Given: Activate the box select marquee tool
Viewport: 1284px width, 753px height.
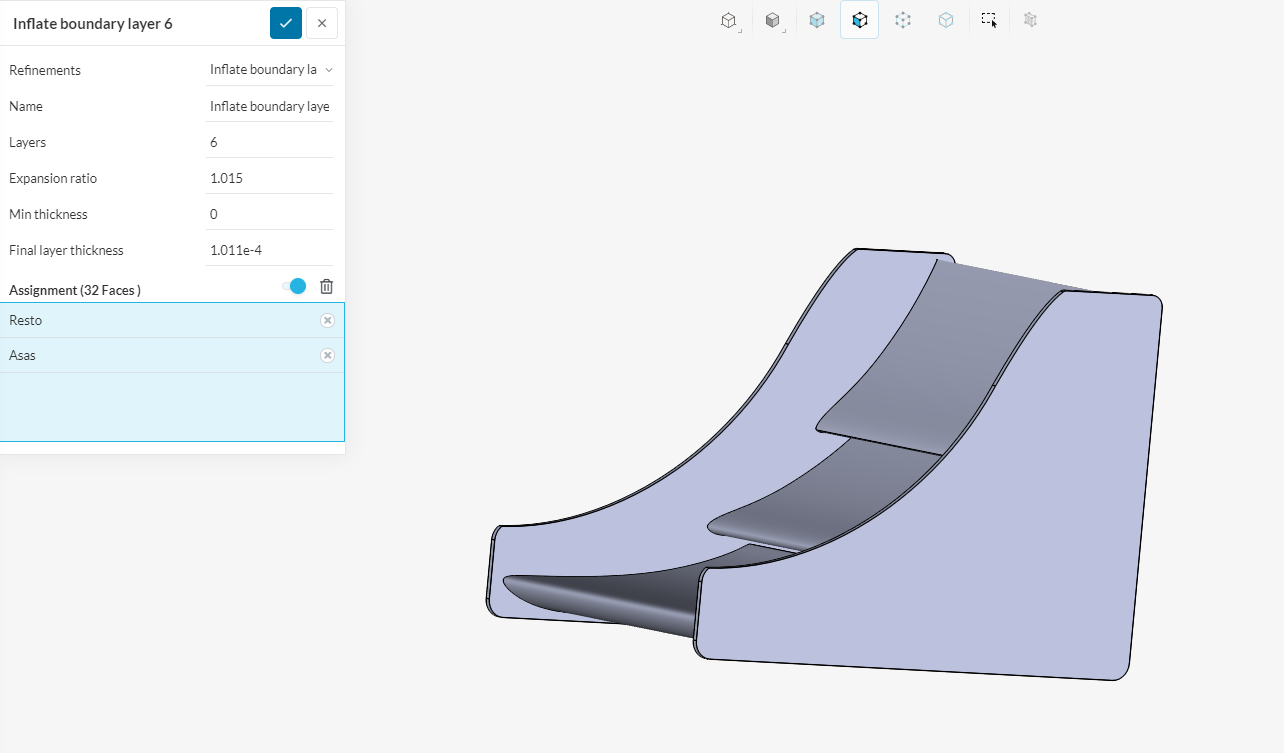Looking at the screenshot, I should coord(988,20).
